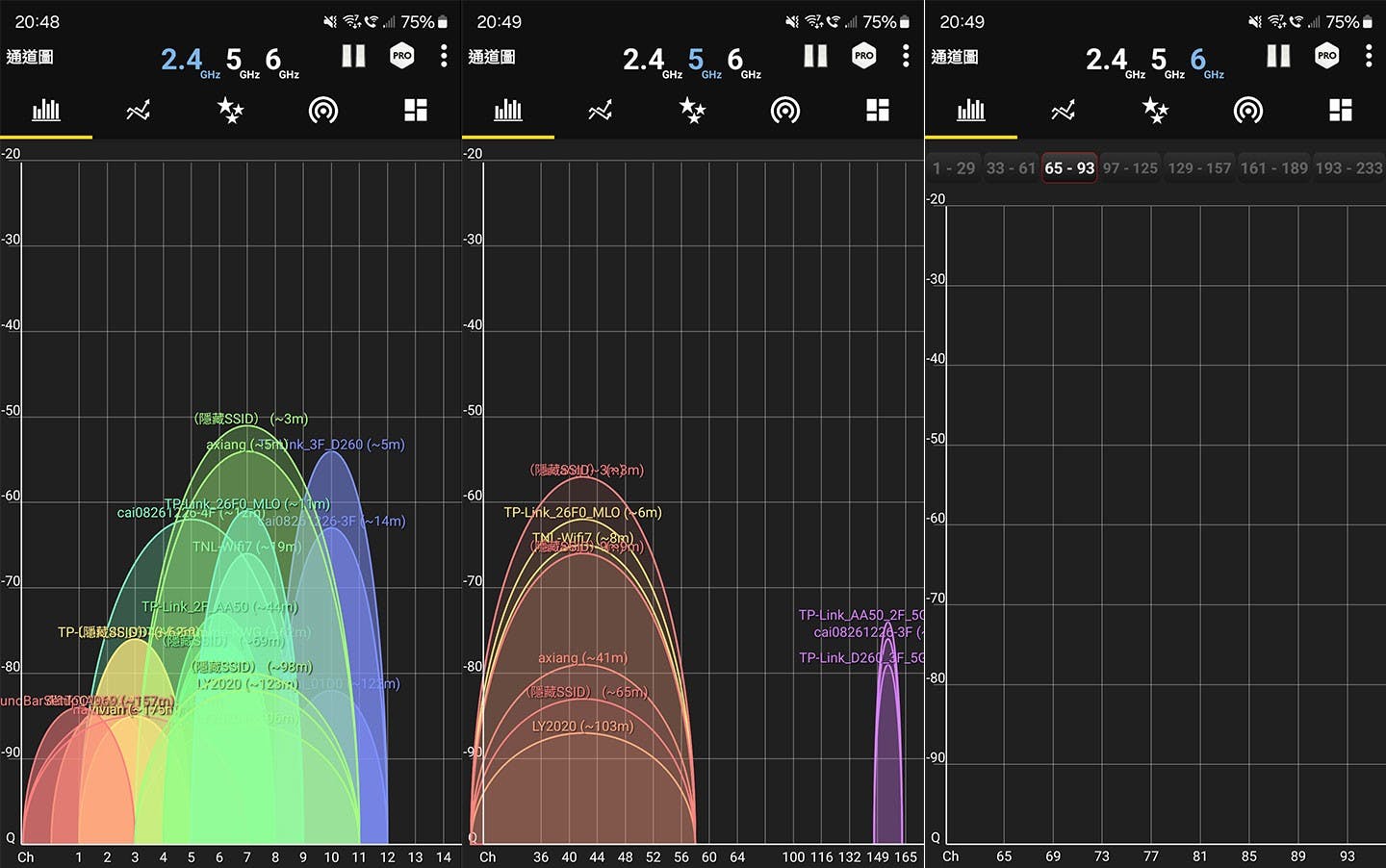Select the channel bar graph icon on the 6 GHz screen

(970, 111)
